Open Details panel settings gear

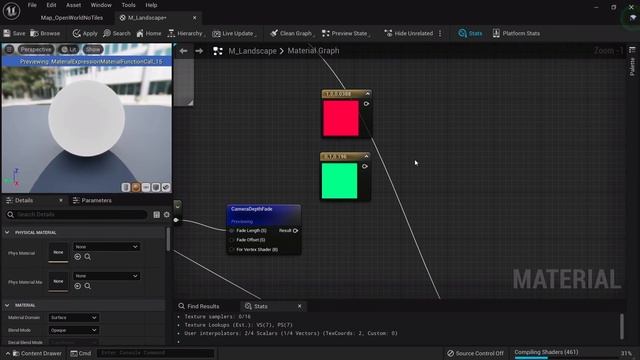[167, 215]
